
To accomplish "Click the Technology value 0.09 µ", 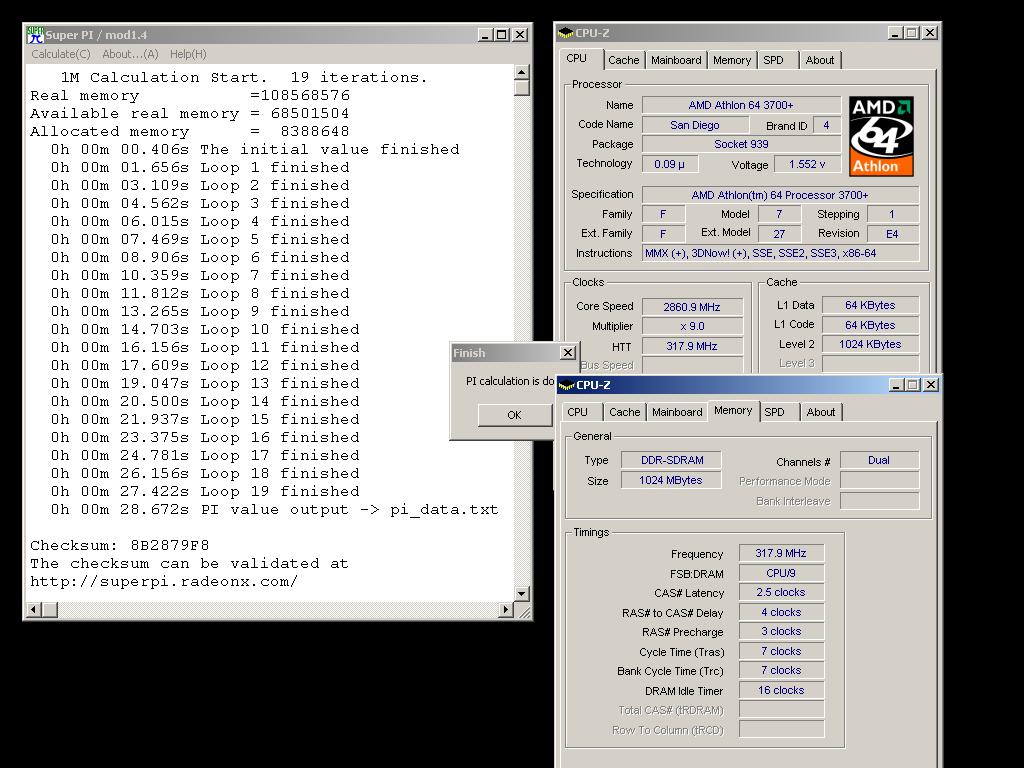I will [670, 164].
